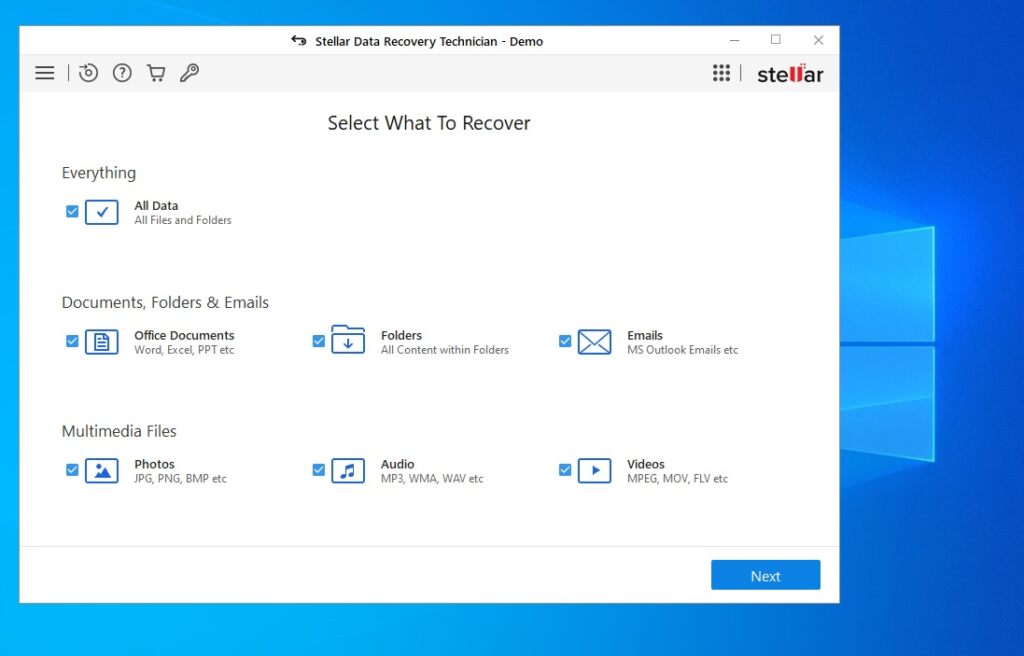Click the "Videos" label
This screenshot has width=1024, height=656.
[645, 464]
